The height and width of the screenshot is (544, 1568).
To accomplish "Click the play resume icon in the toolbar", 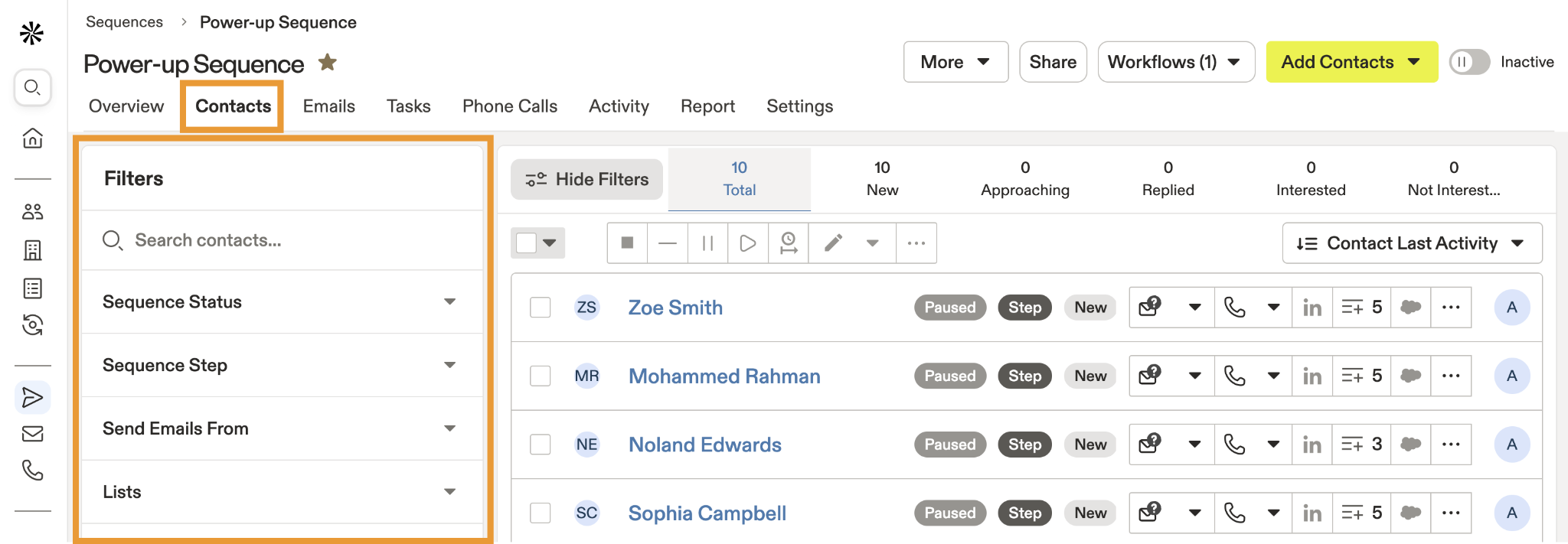I will (x=748, y=243).
